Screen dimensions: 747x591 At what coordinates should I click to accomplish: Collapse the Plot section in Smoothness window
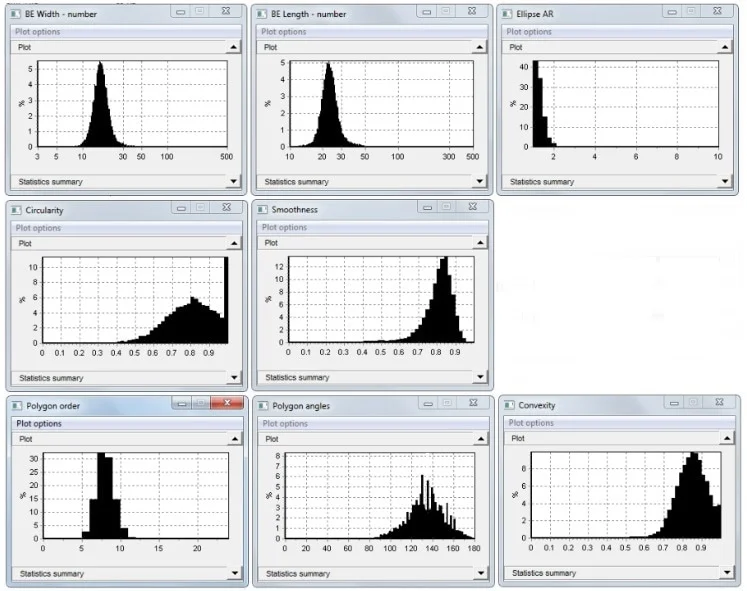pyautogui.click(x=479, y=243)
